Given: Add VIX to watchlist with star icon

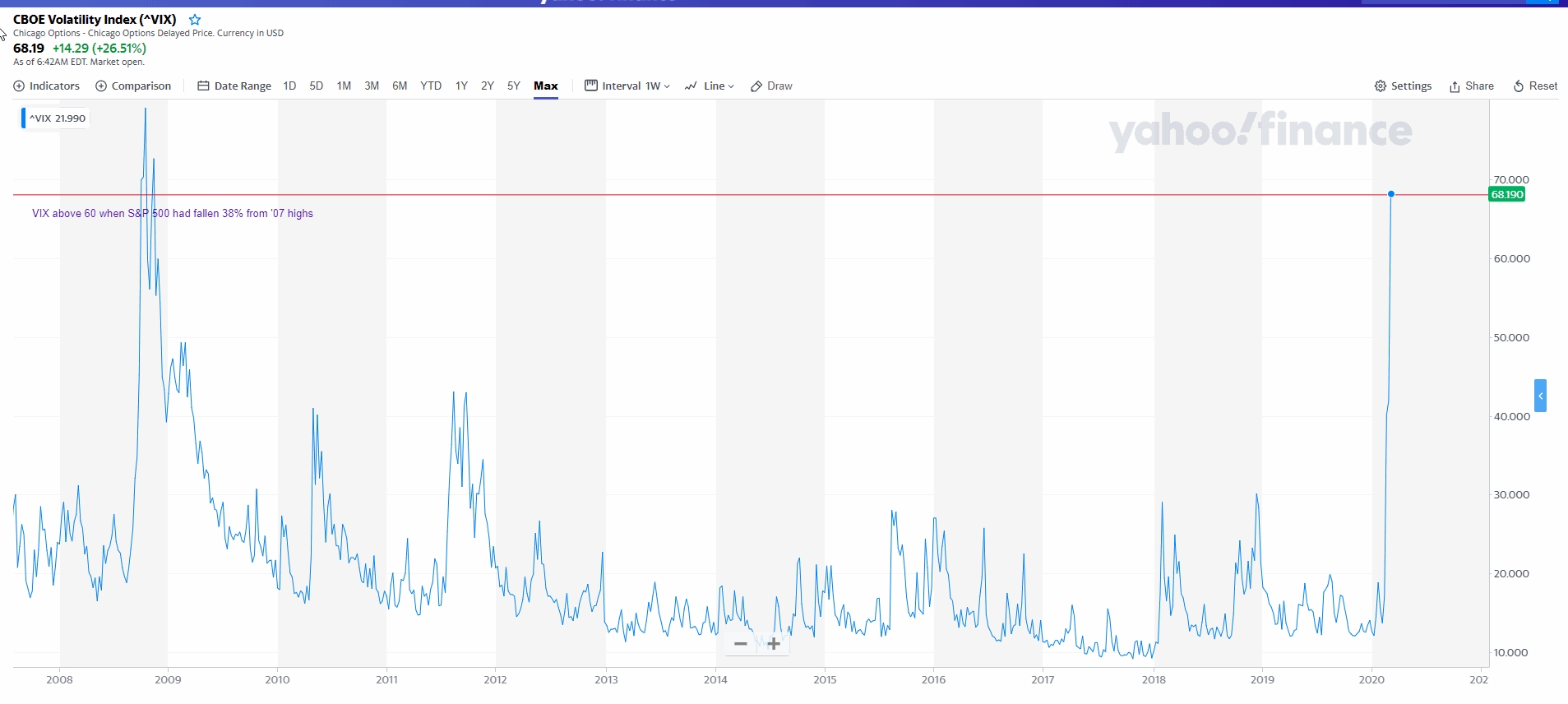Looking at the screenshot, I should click(195, 20).
